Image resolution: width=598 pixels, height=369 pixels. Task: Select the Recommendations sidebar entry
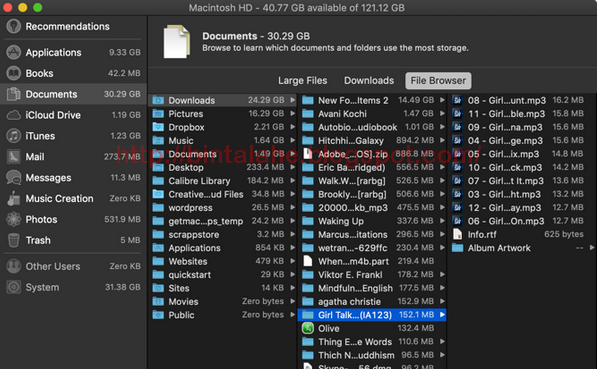pos(73,26)
